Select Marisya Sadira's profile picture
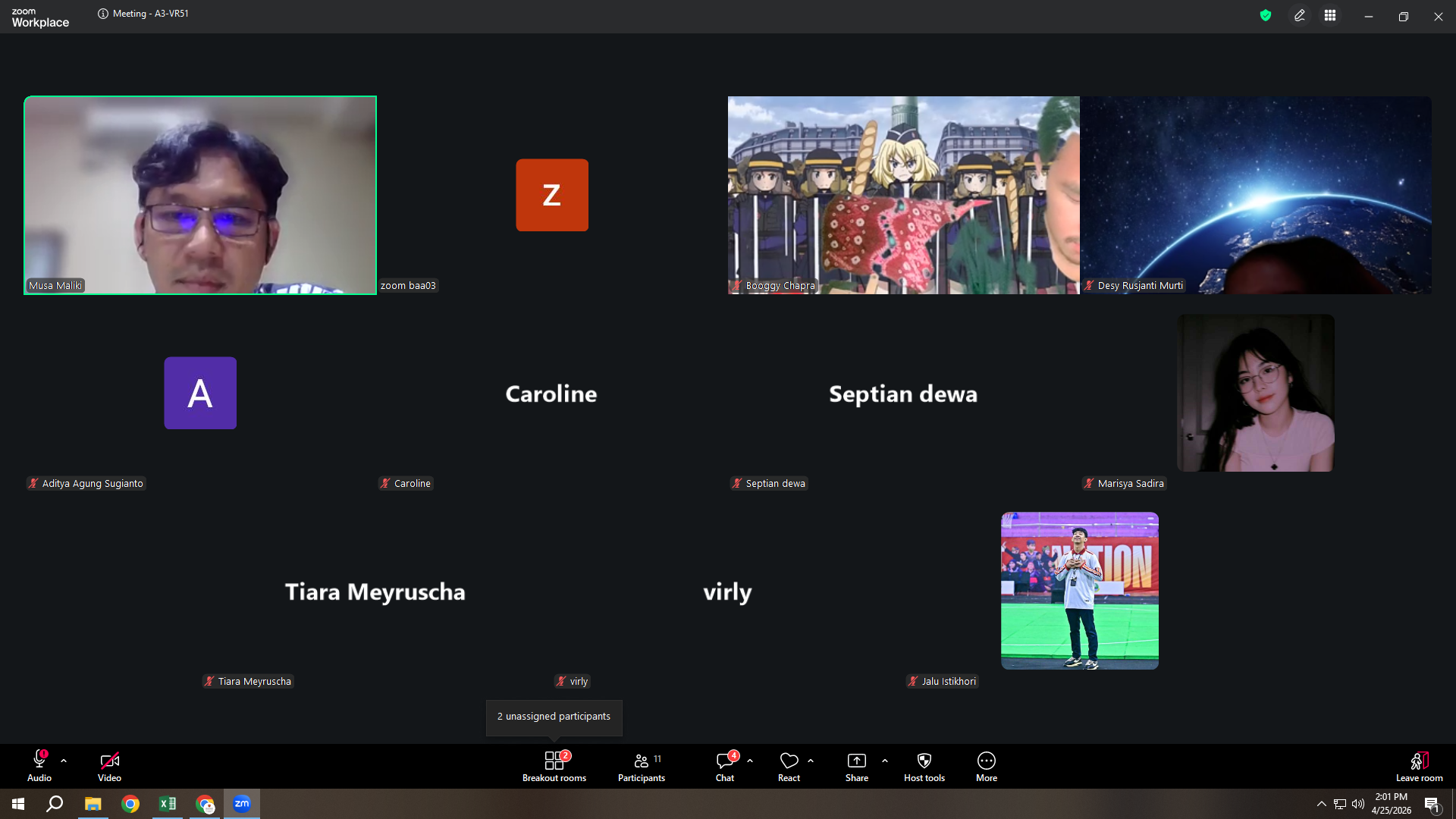Viewport: 1456px width, 819px height. (x=1256, y=393)
